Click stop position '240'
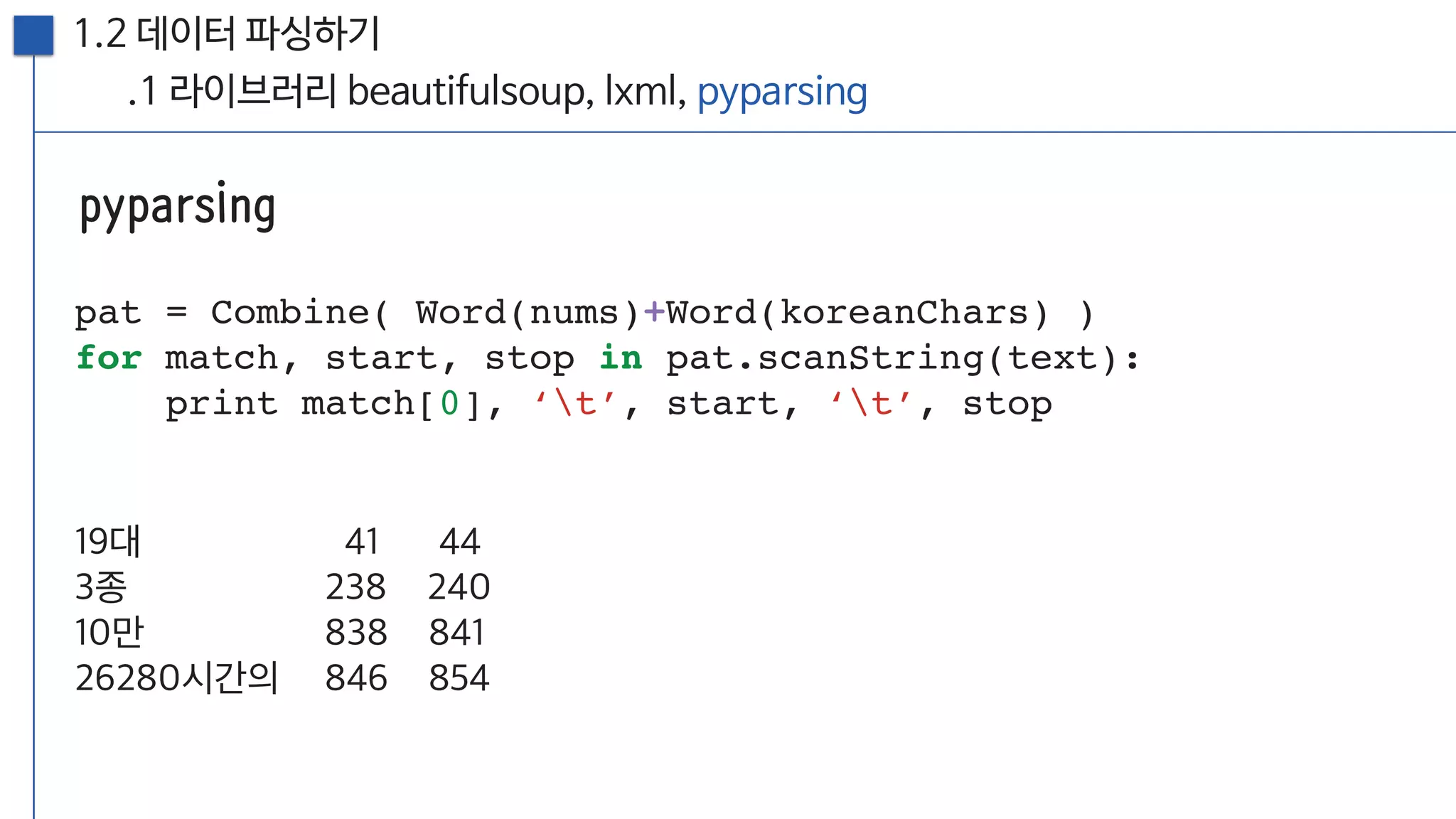The width and height of the screenshot is (1456, 819). click(x=459, y=587)
